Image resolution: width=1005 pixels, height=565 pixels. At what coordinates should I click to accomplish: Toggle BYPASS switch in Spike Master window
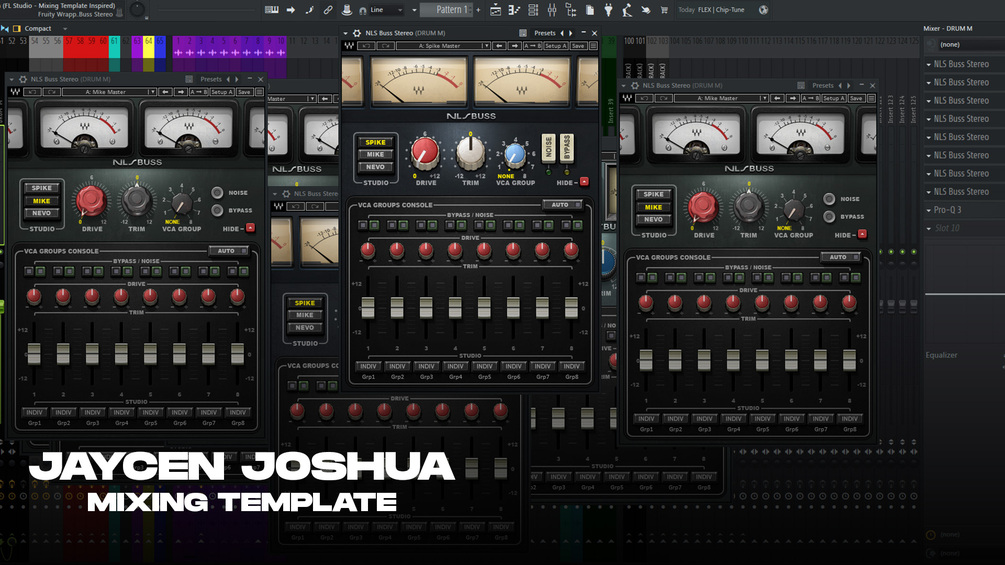[x=567, y=149]
